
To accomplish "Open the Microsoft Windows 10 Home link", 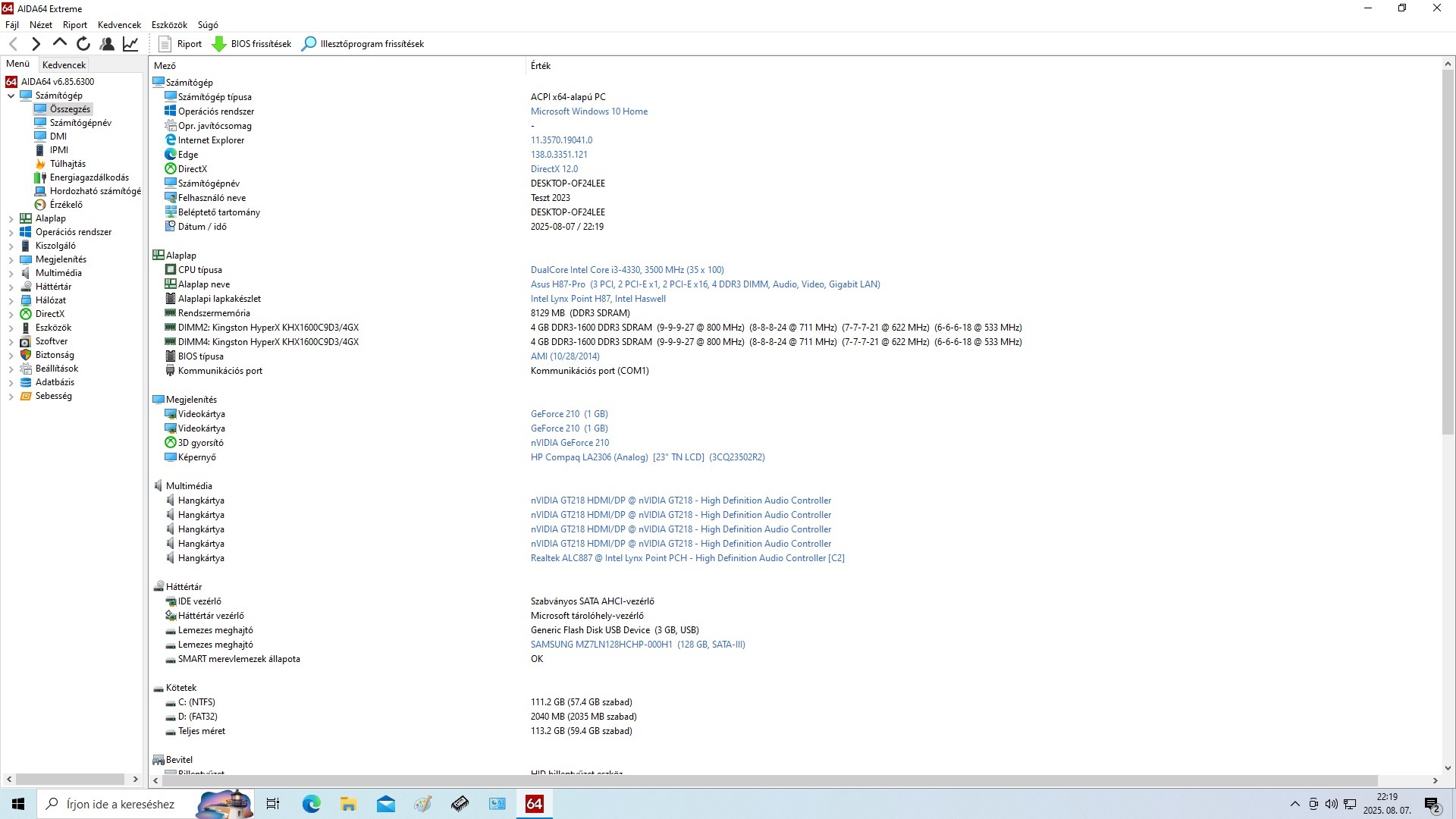I will (x=588, y=111).
